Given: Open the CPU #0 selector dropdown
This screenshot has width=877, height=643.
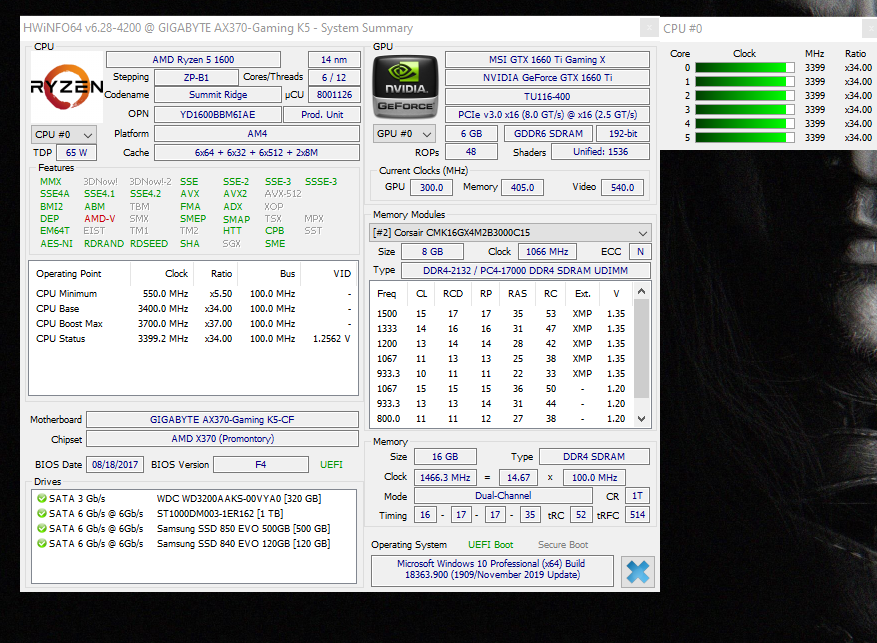Looking at the screenshot, I should 64,134.
